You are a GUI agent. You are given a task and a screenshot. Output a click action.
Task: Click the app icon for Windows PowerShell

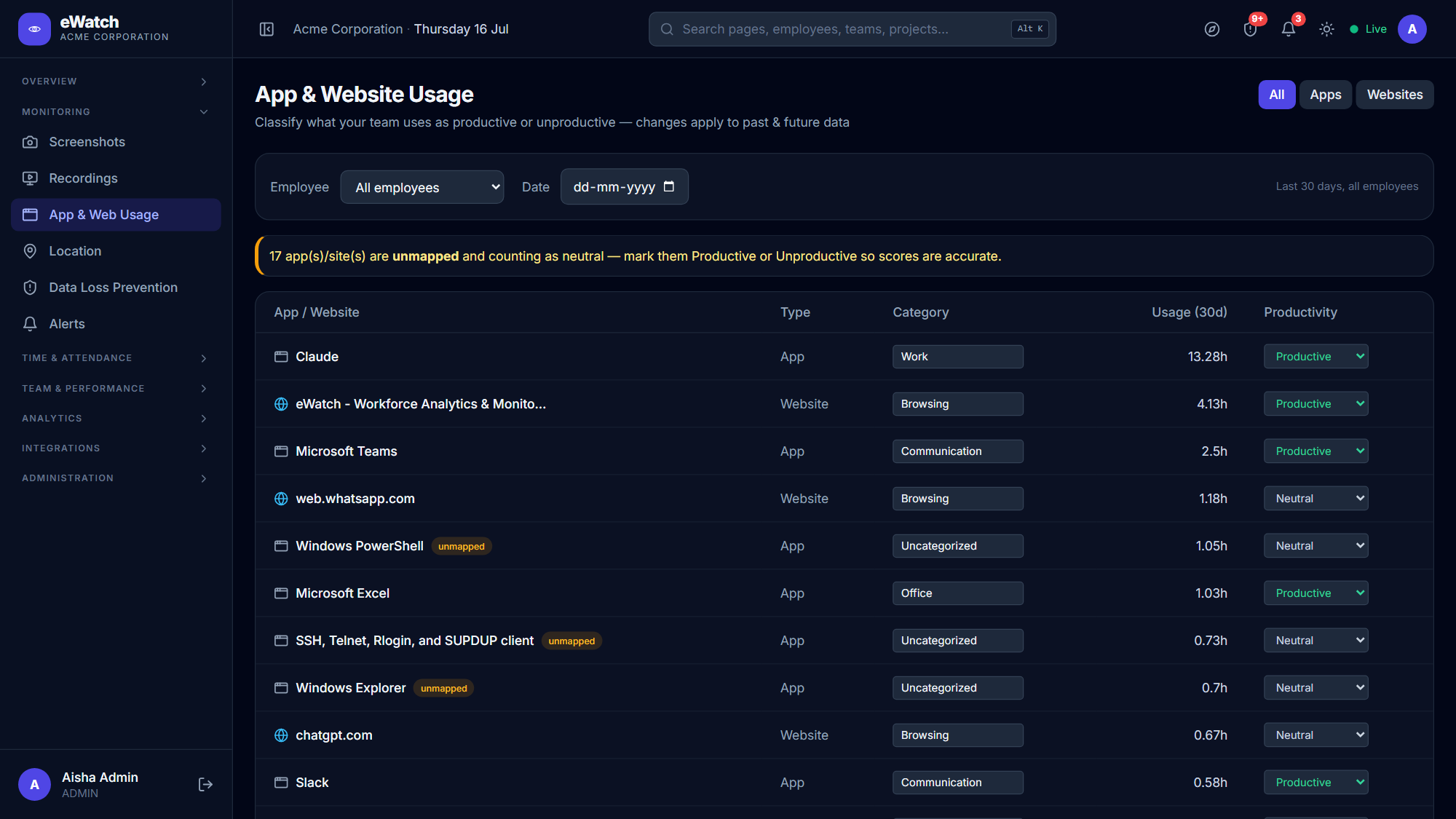tap(281, 546)
